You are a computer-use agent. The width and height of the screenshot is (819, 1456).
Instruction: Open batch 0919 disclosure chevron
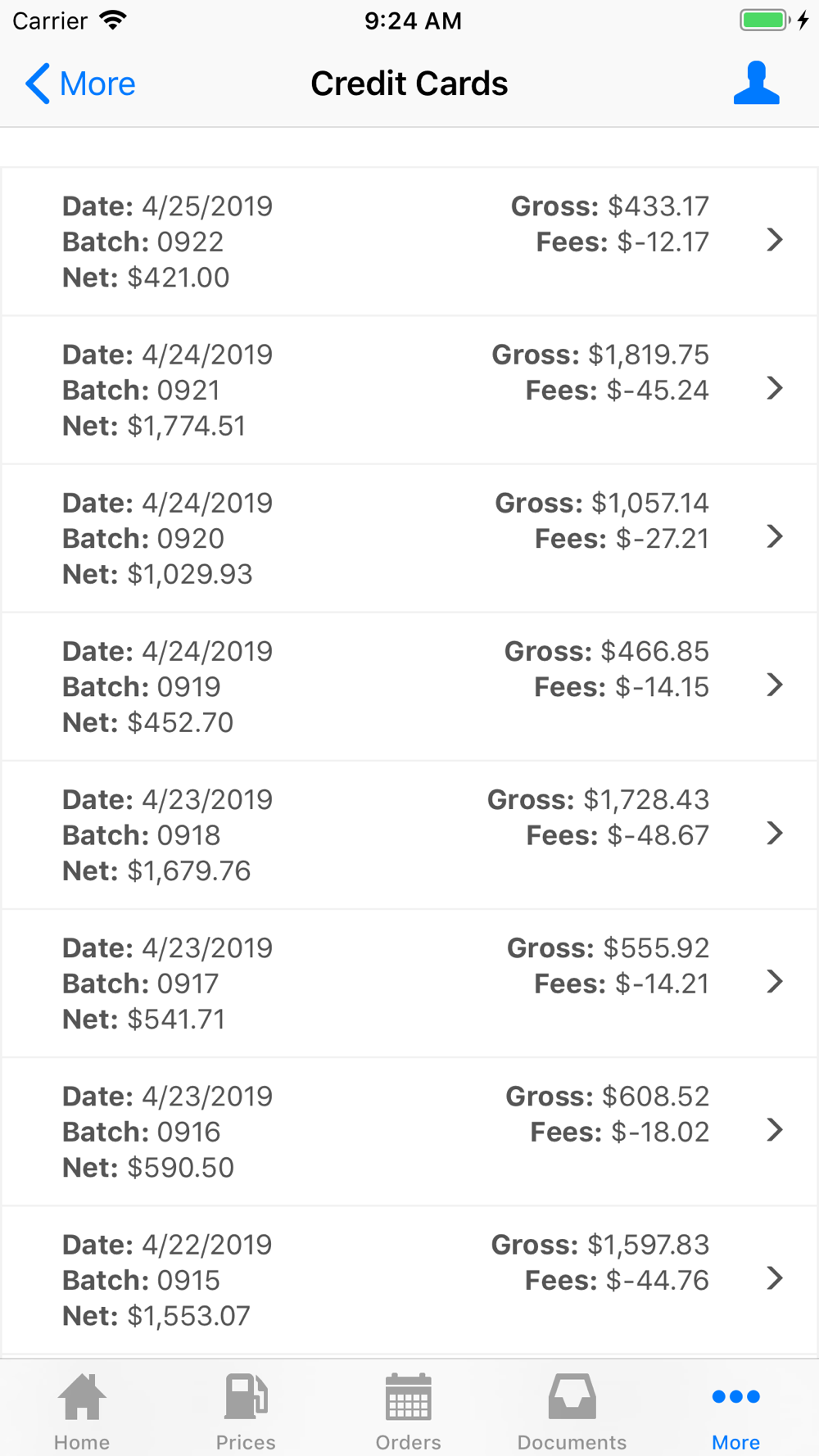[x=774, y=685]
